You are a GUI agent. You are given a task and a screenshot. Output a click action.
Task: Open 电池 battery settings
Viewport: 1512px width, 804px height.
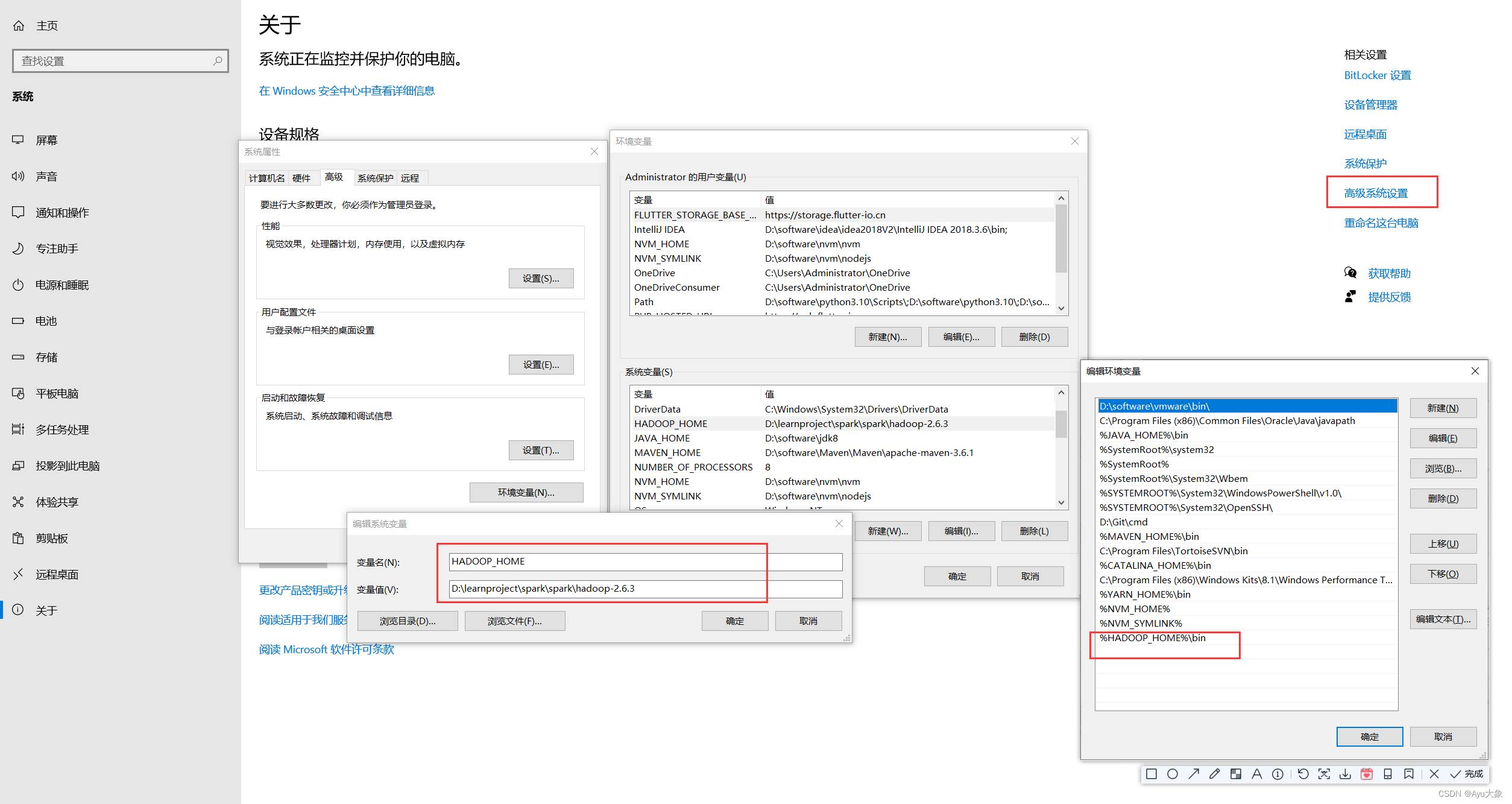click(35, 321)
